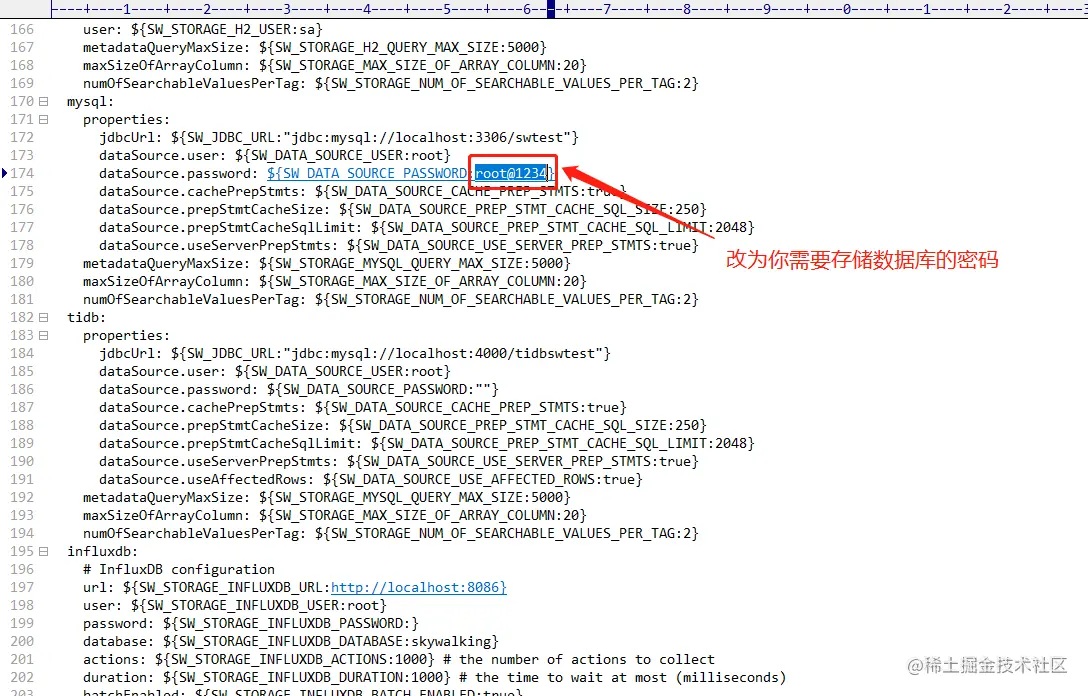Collapse the tidb fold marker, line 182
Image resolution: width=1088 pixels, height=696 pixels.
[x=44, y=317]
